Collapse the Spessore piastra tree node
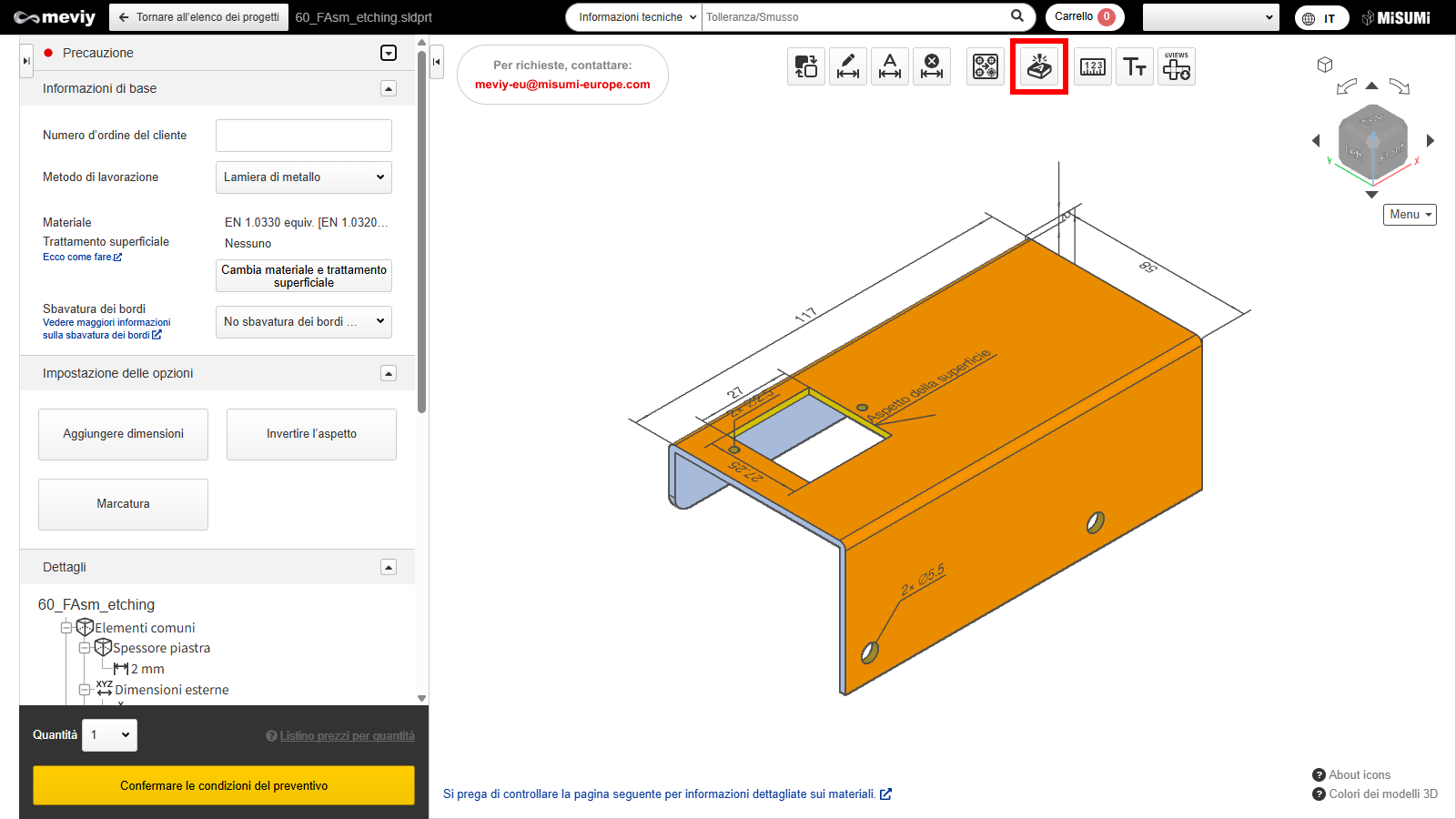The width and height of the screenshot is (1456, 819). point(85,648)
